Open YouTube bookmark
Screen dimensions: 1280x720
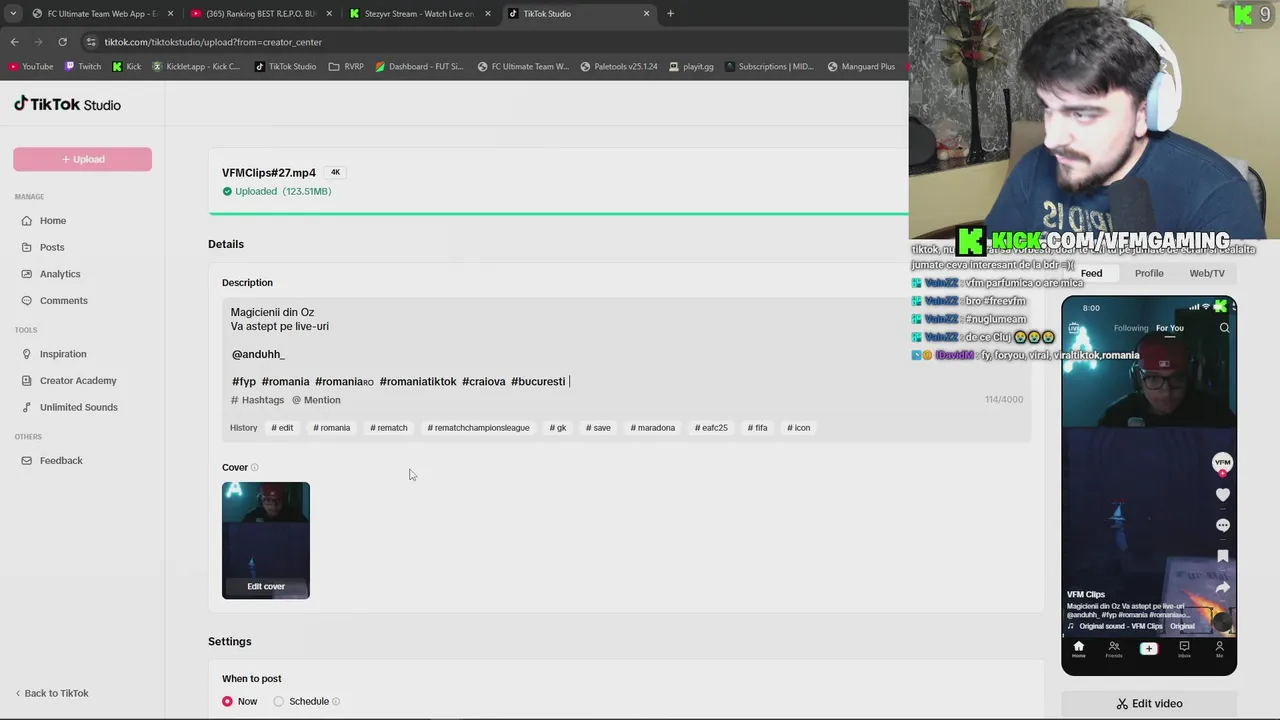point(30,67)
